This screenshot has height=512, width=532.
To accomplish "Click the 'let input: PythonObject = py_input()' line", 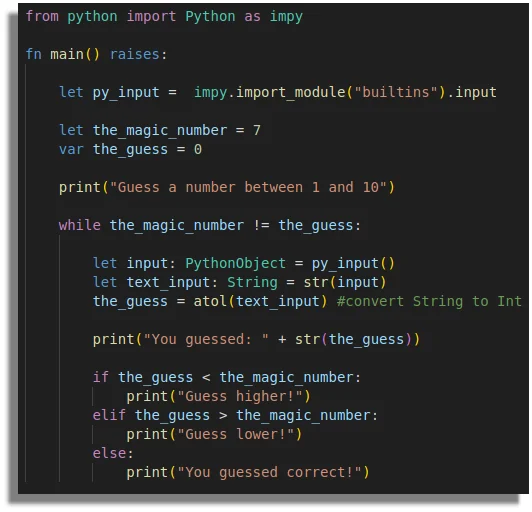I will pos(244,263).
